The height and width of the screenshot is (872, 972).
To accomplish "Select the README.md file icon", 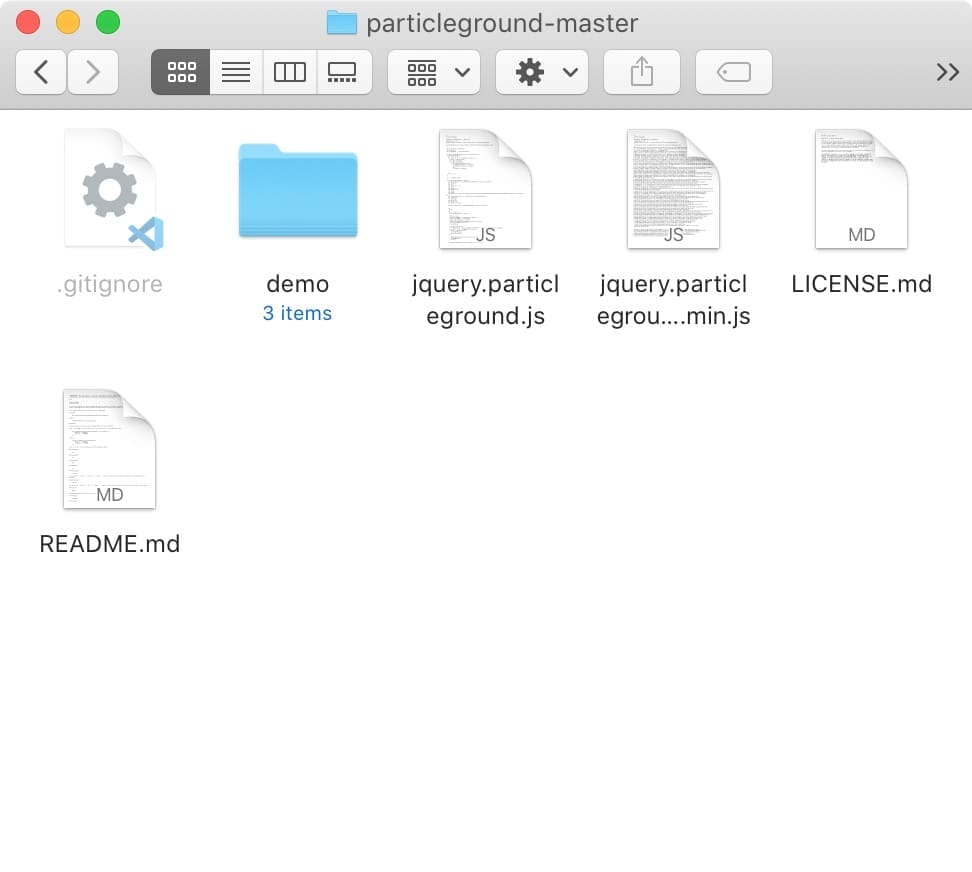I will coord(109,449).
